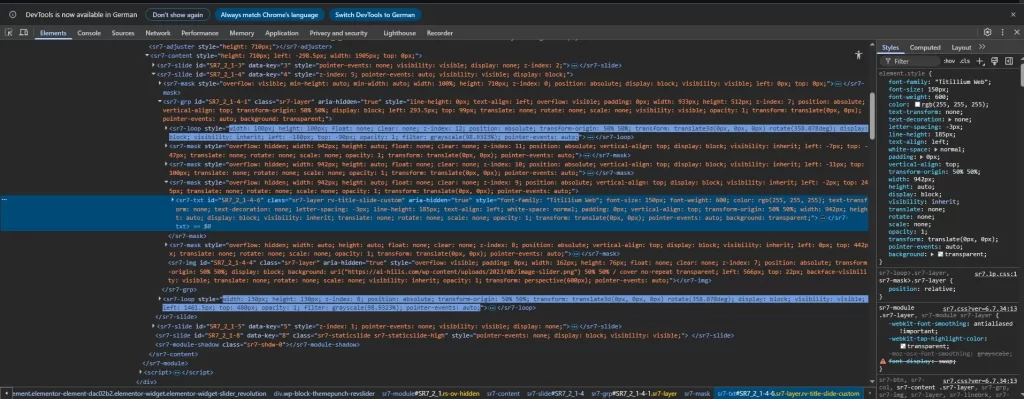This screenshot has height=399, width=1024.
Task: Expand the sr7-slide SR7_2_1-5 node
Action: (153, 326)
